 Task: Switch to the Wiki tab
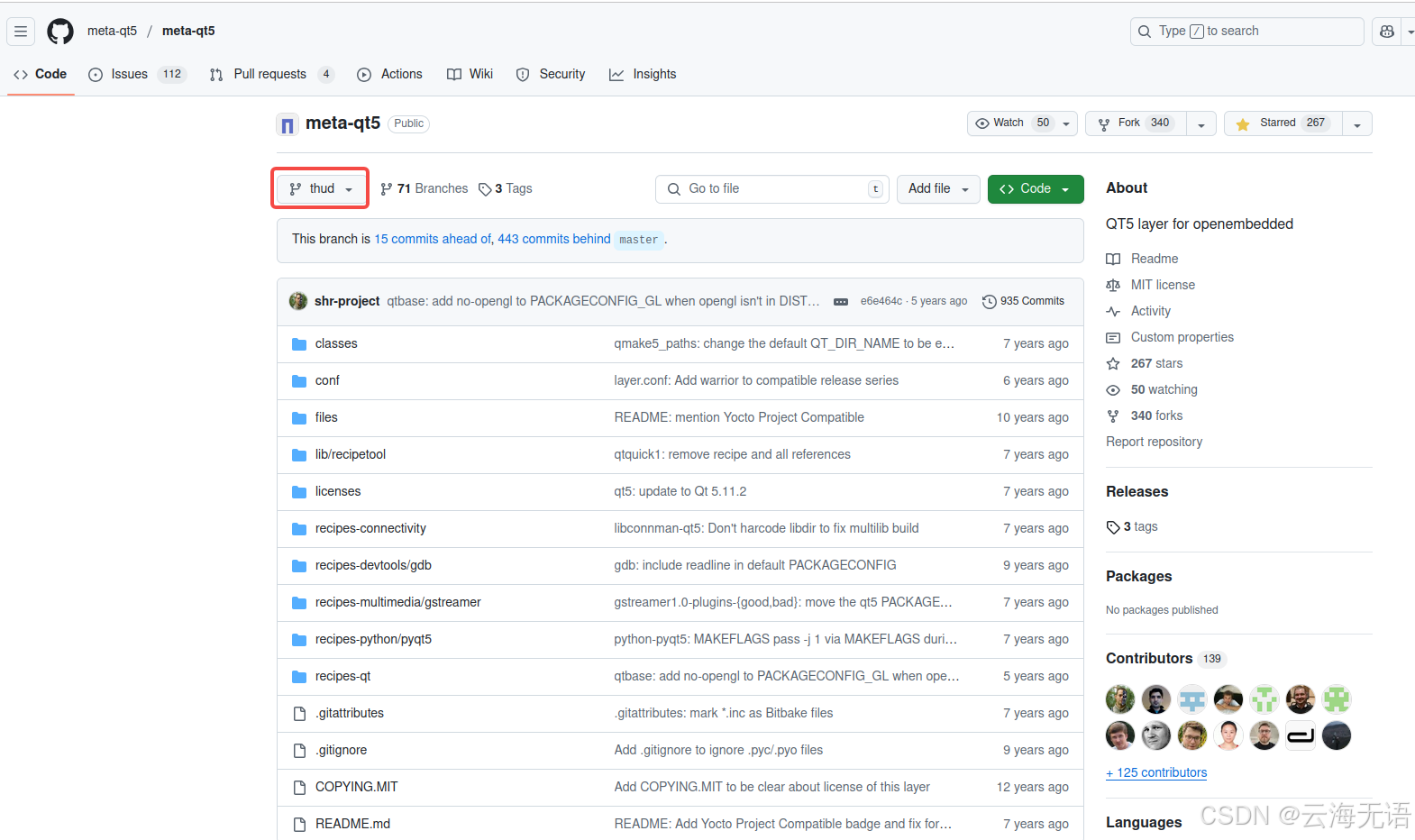[x=470, y=74]
